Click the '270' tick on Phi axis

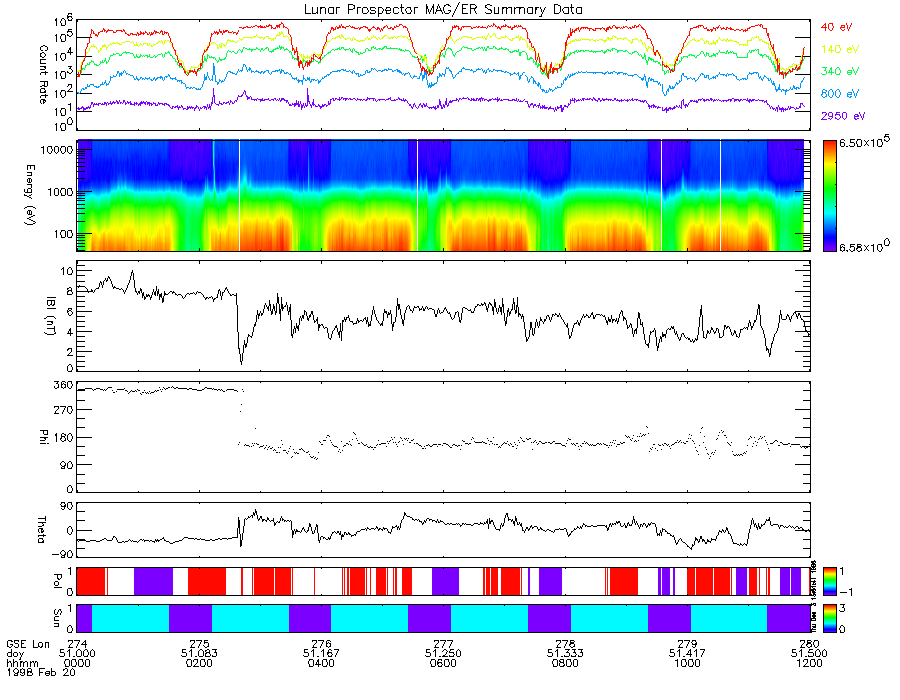coord(63,410)
